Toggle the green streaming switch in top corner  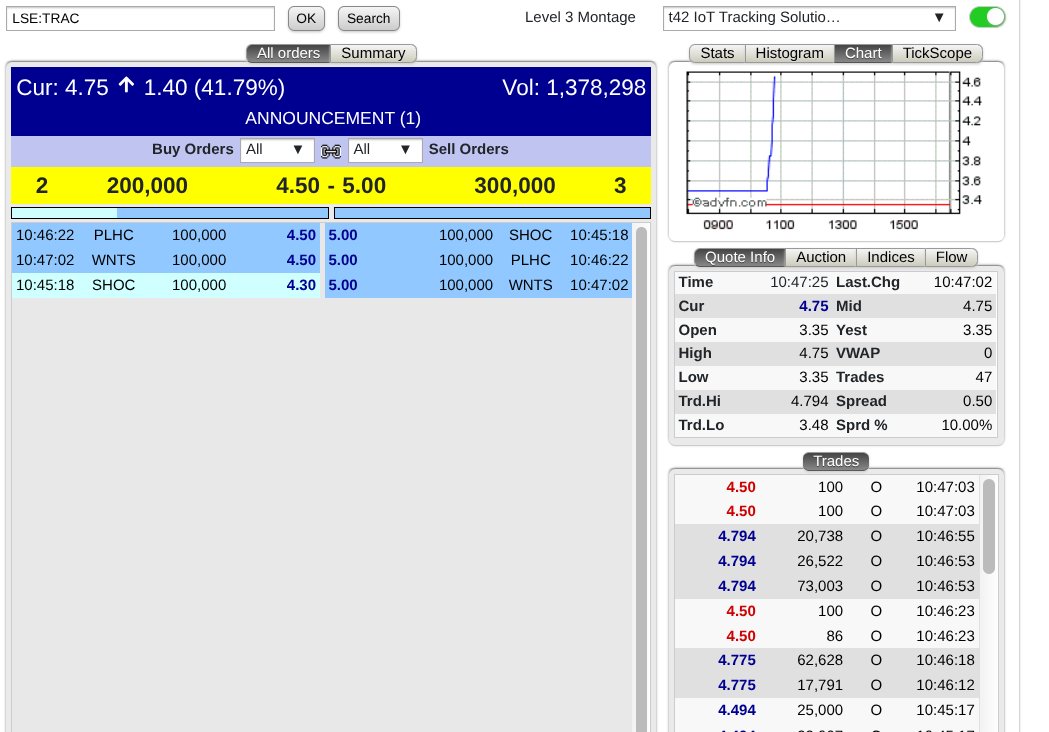[986, 17]
